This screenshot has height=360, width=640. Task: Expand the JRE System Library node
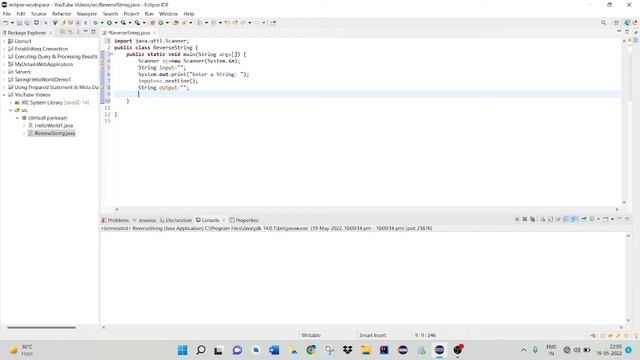tap(11, 102)
